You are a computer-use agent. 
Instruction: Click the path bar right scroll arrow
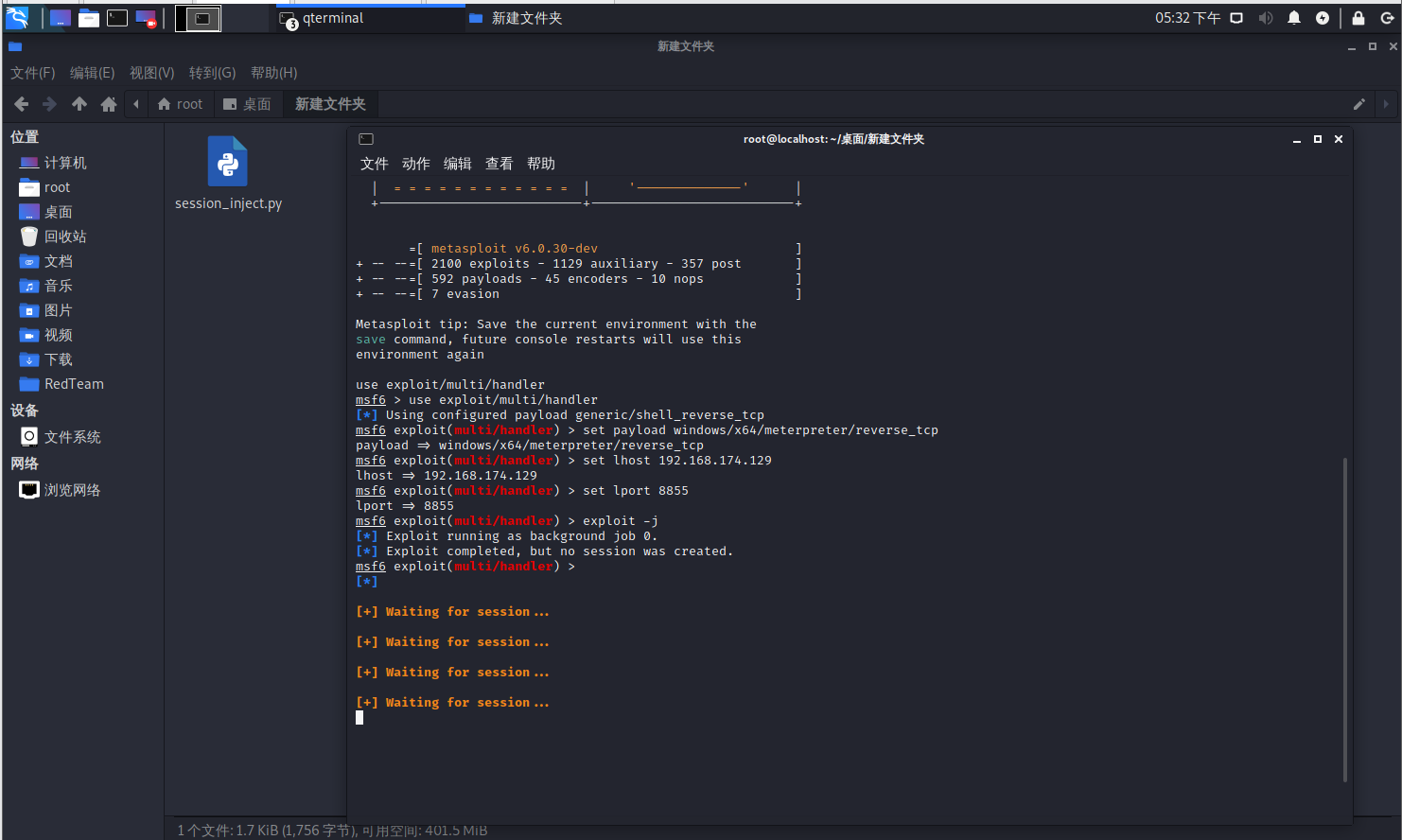[x=1386, y=104]
